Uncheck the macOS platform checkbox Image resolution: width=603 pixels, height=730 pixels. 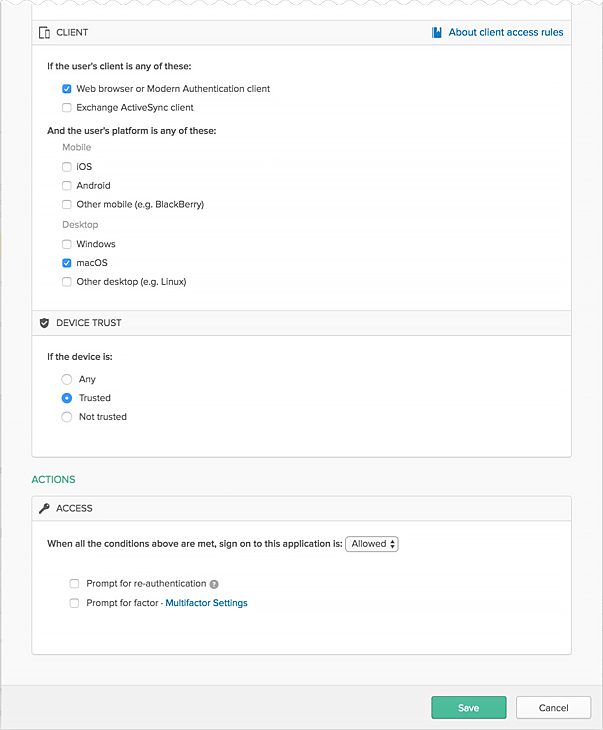coord(67,263)
